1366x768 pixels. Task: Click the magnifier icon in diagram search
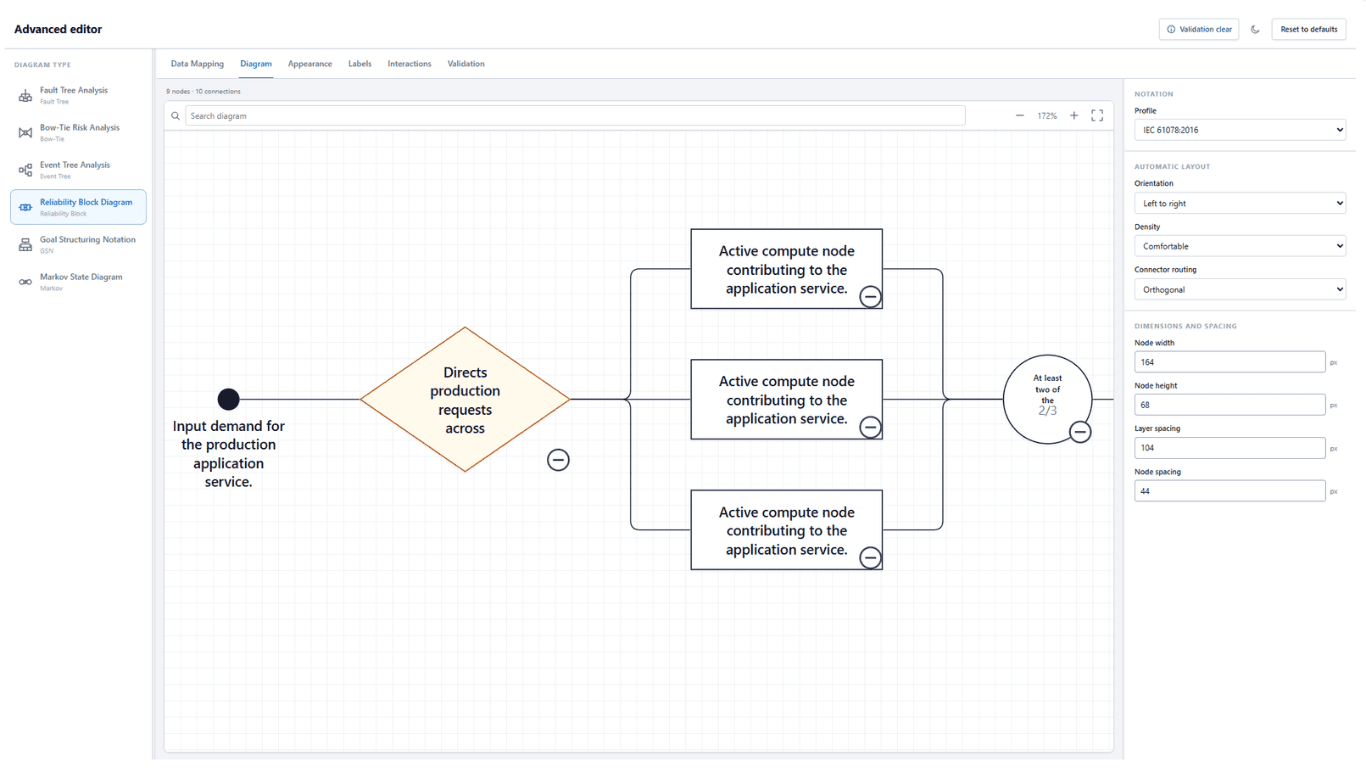[x=176, y=116]
